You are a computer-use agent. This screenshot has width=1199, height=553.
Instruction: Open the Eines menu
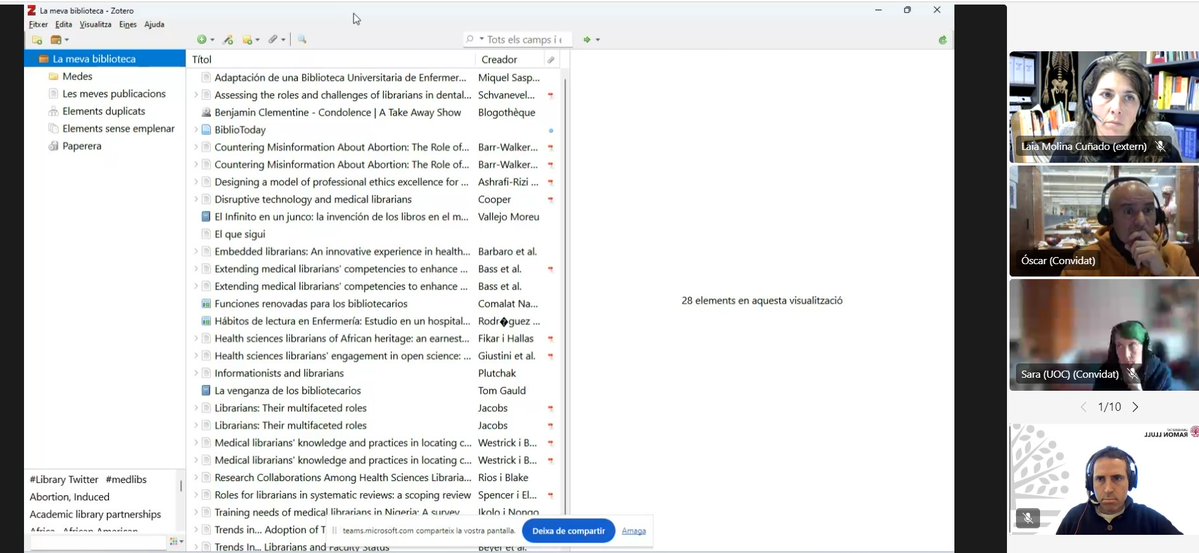pos(128,24)
